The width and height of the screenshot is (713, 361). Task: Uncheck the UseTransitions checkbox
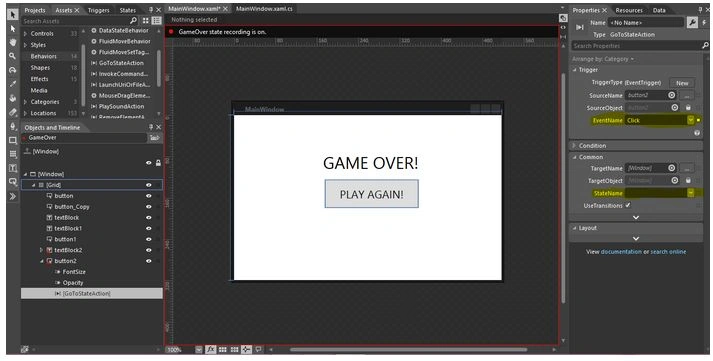(628, 206)
